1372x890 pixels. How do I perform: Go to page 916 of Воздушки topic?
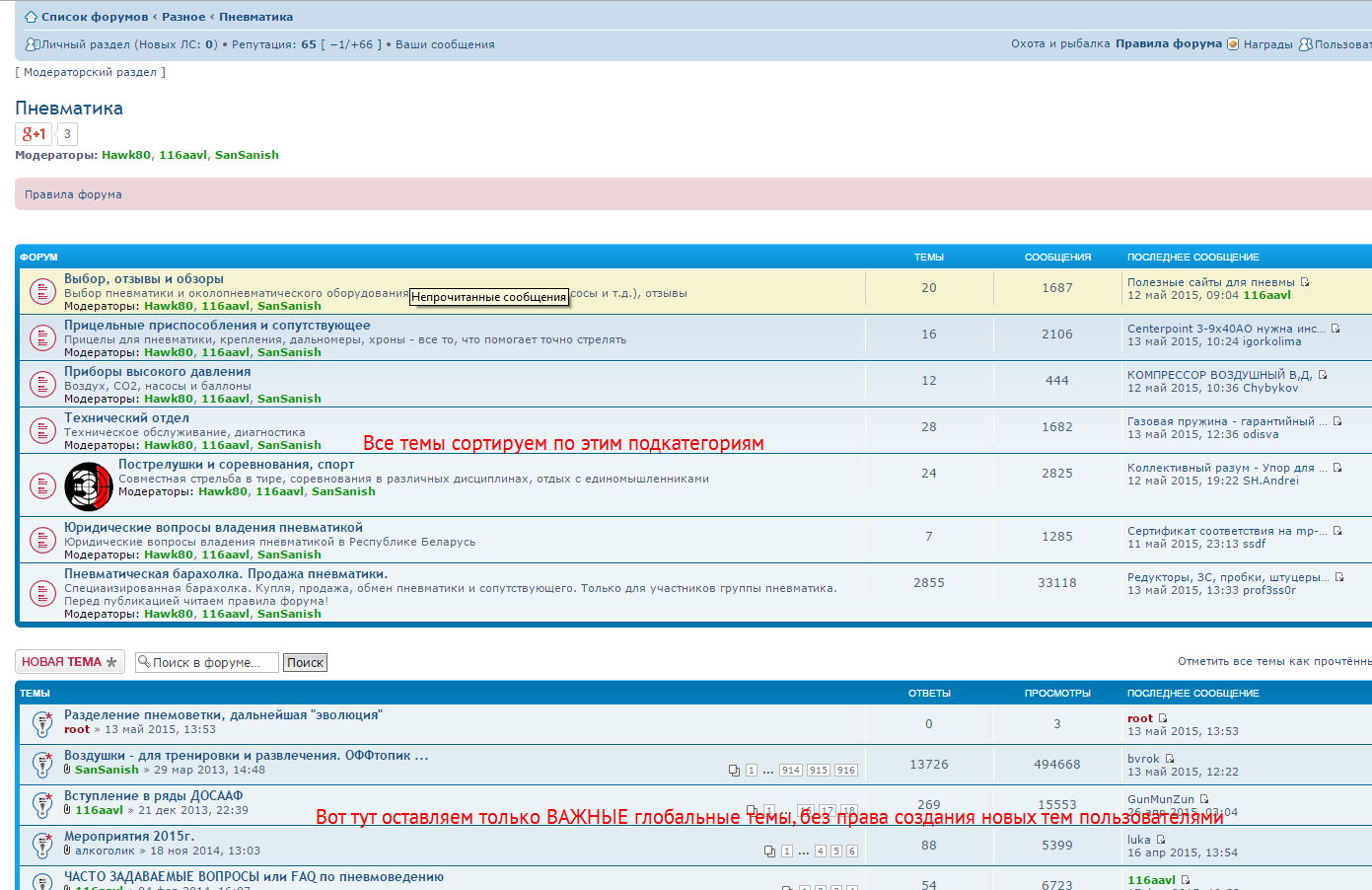point(845,771)
